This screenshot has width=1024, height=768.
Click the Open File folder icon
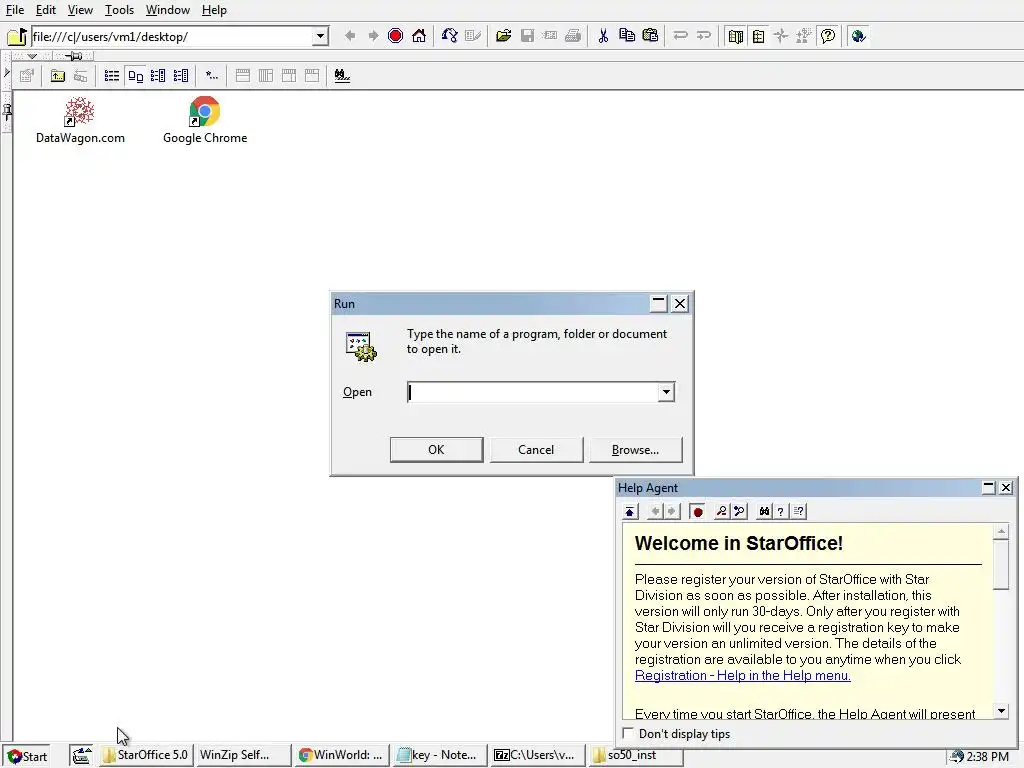(504, 36)
